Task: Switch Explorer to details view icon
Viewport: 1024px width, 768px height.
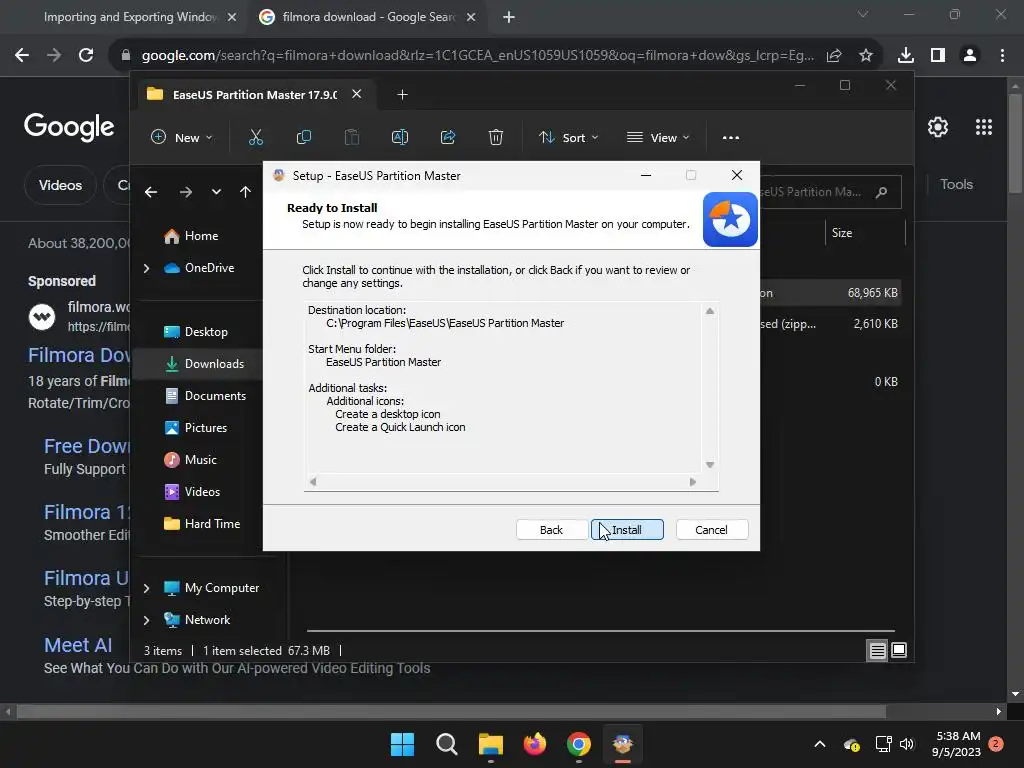Action: (877, 650)
